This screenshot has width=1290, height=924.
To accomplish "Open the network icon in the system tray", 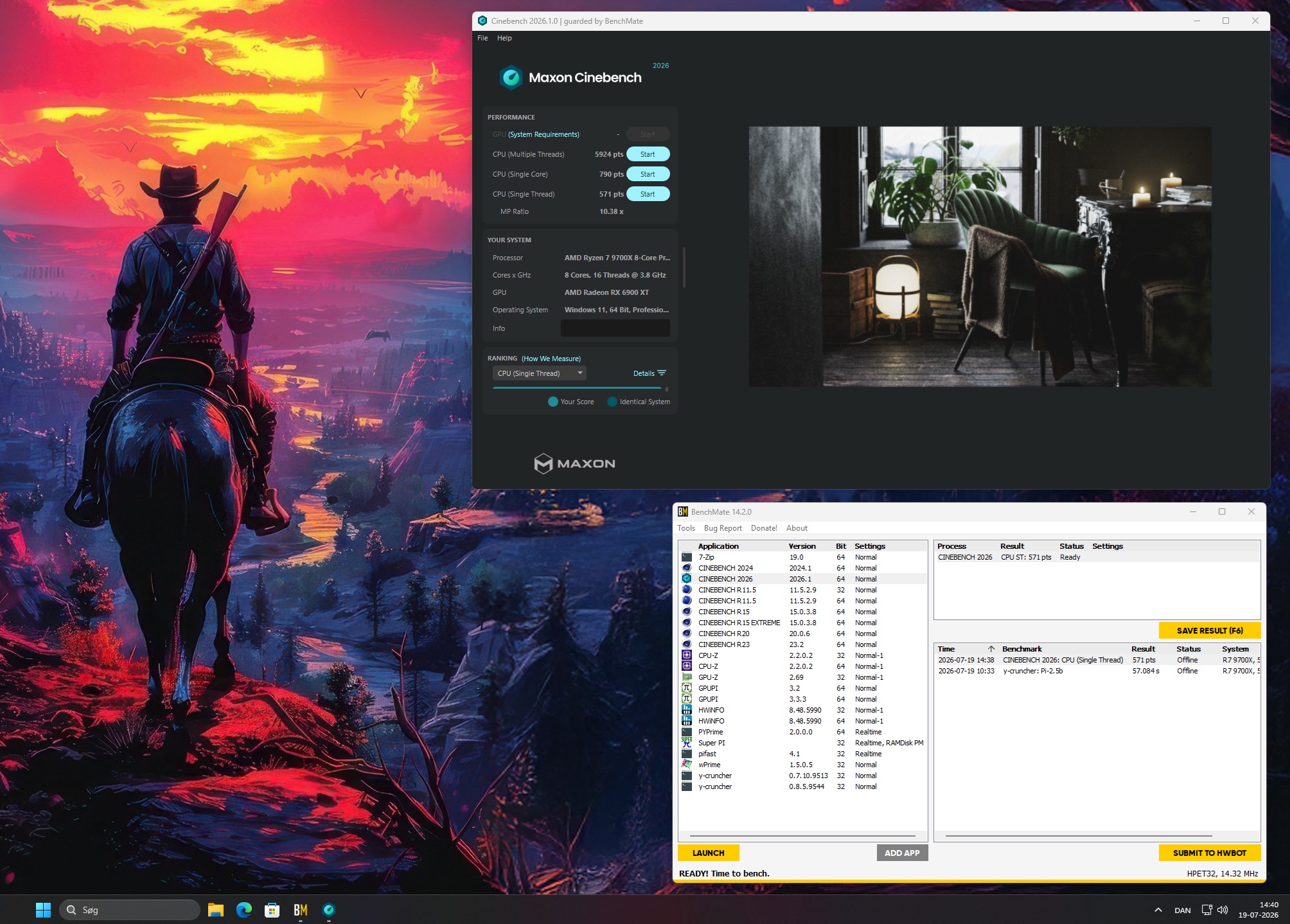I will point(1206,910).
